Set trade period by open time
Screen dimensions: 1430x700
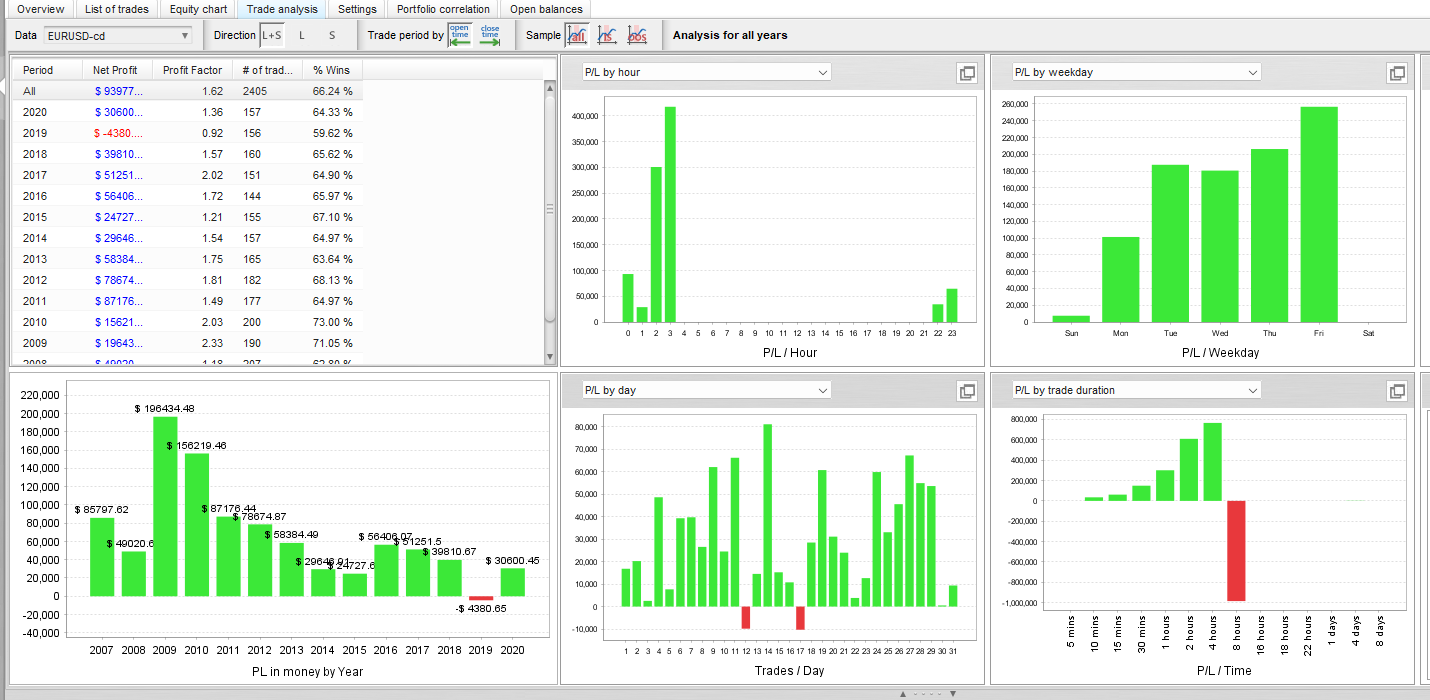460,35
